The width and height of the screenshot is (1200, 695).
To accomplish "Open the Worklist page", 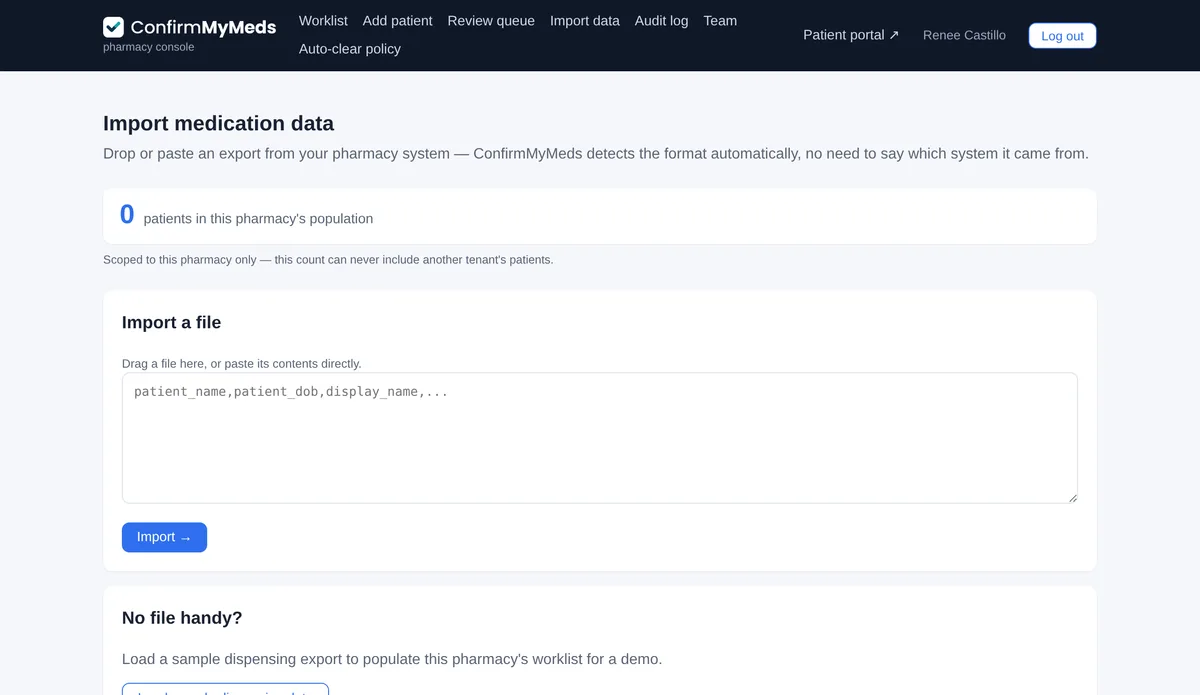I will click(x=323, y=21).
